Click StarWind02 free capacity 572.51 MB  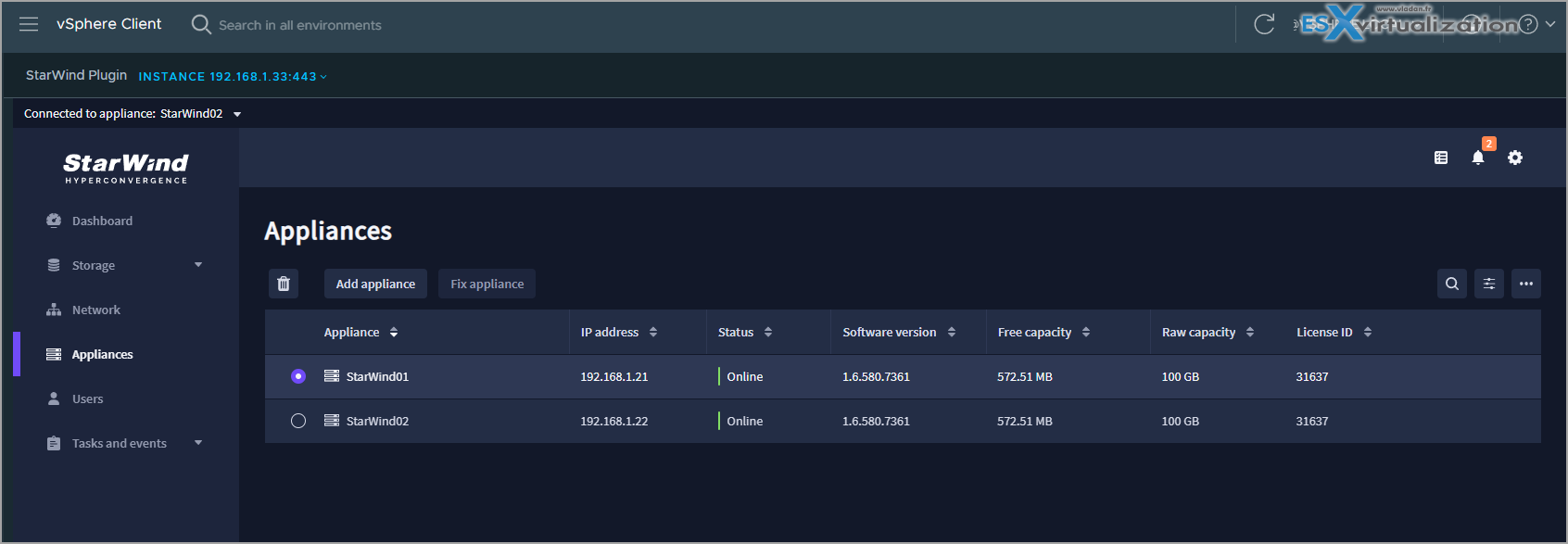point(1025,421)
